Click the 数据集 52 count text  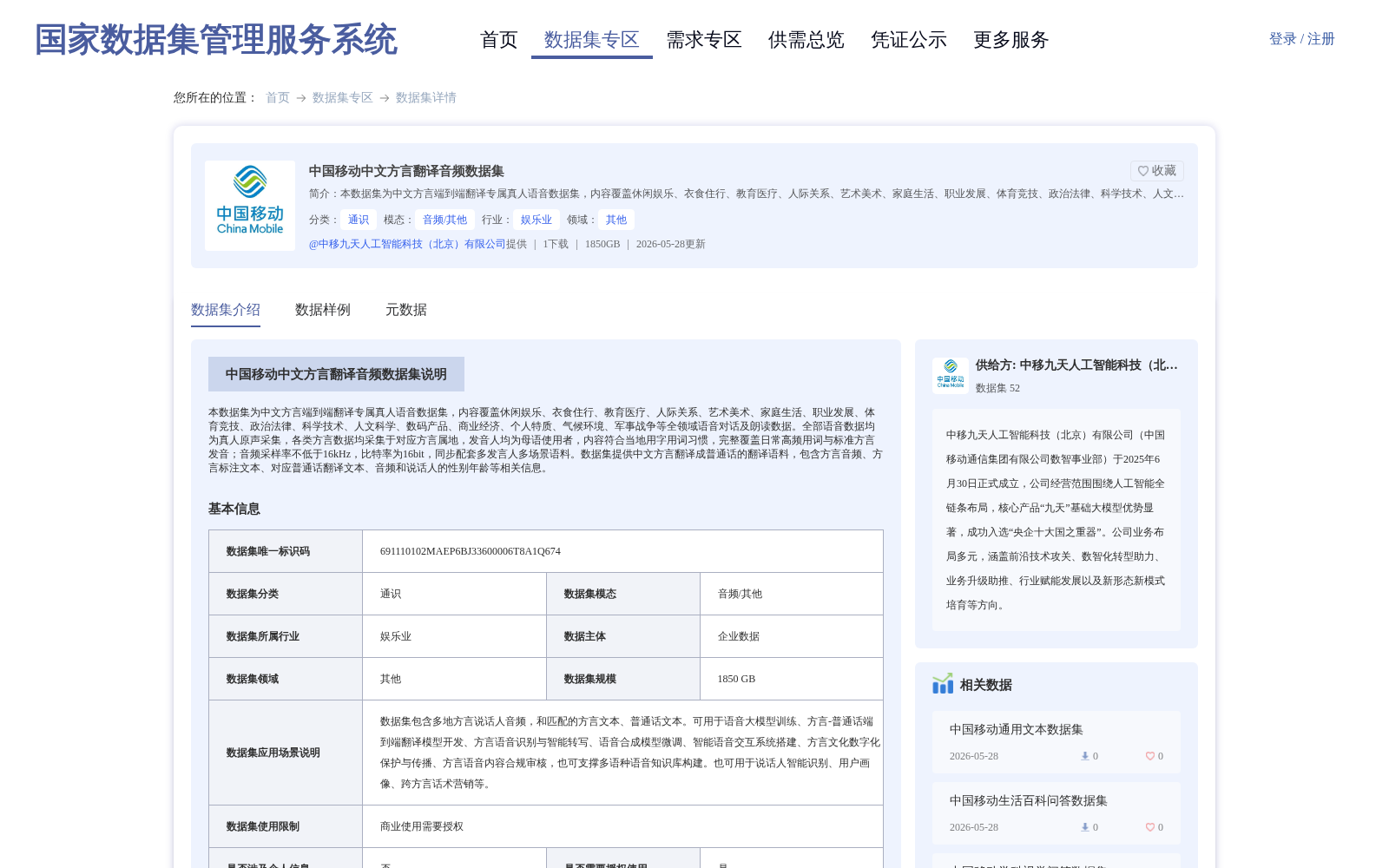coord(997,388)
